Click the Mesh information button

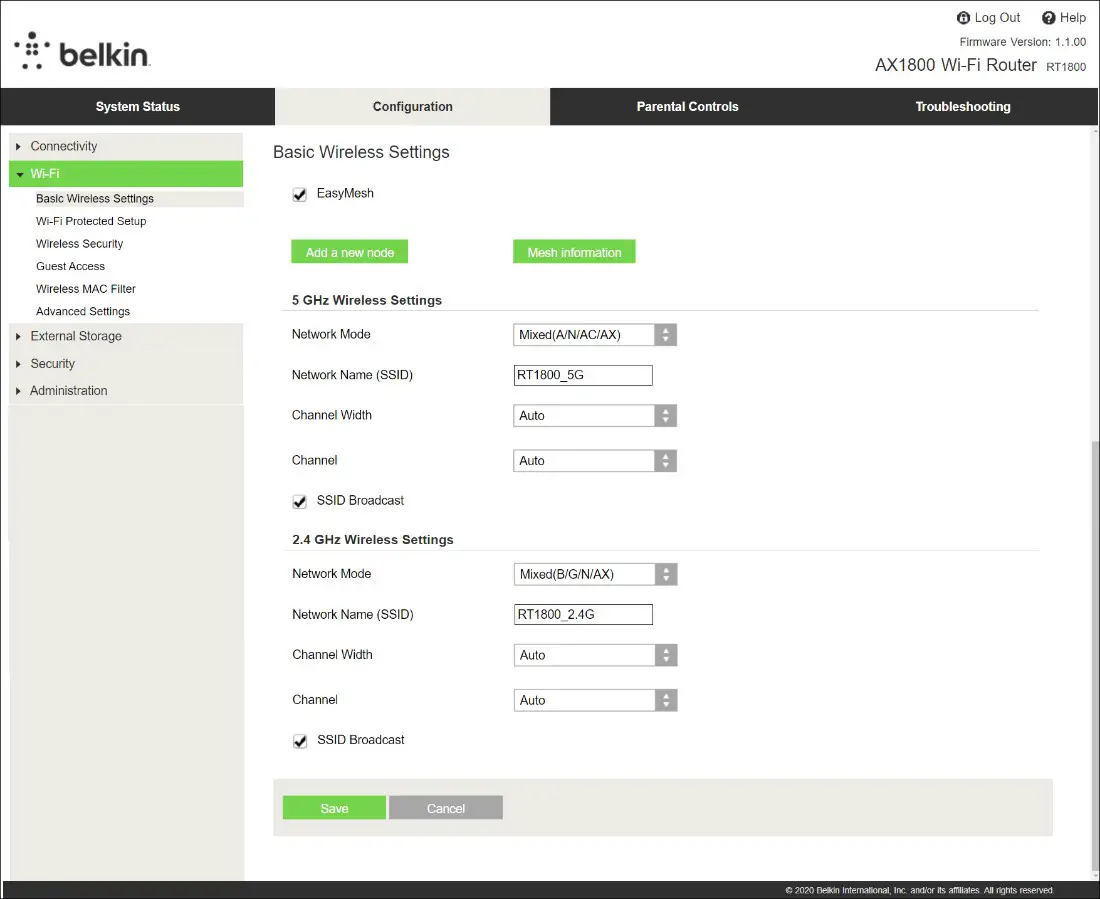[574, 252]
